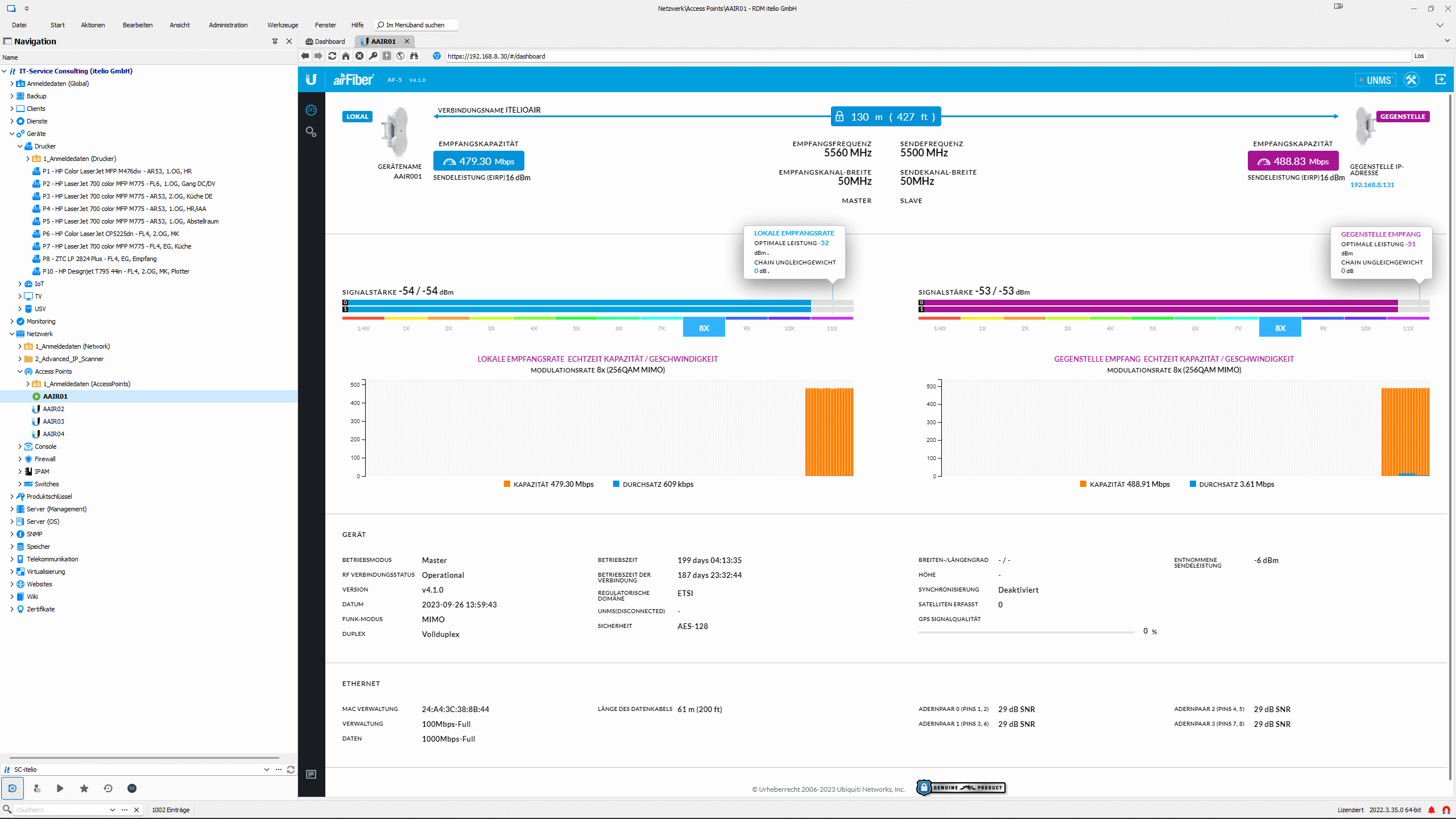Click the Suchen search field
Screen dimensions: 1456x819
coord(60,810)
